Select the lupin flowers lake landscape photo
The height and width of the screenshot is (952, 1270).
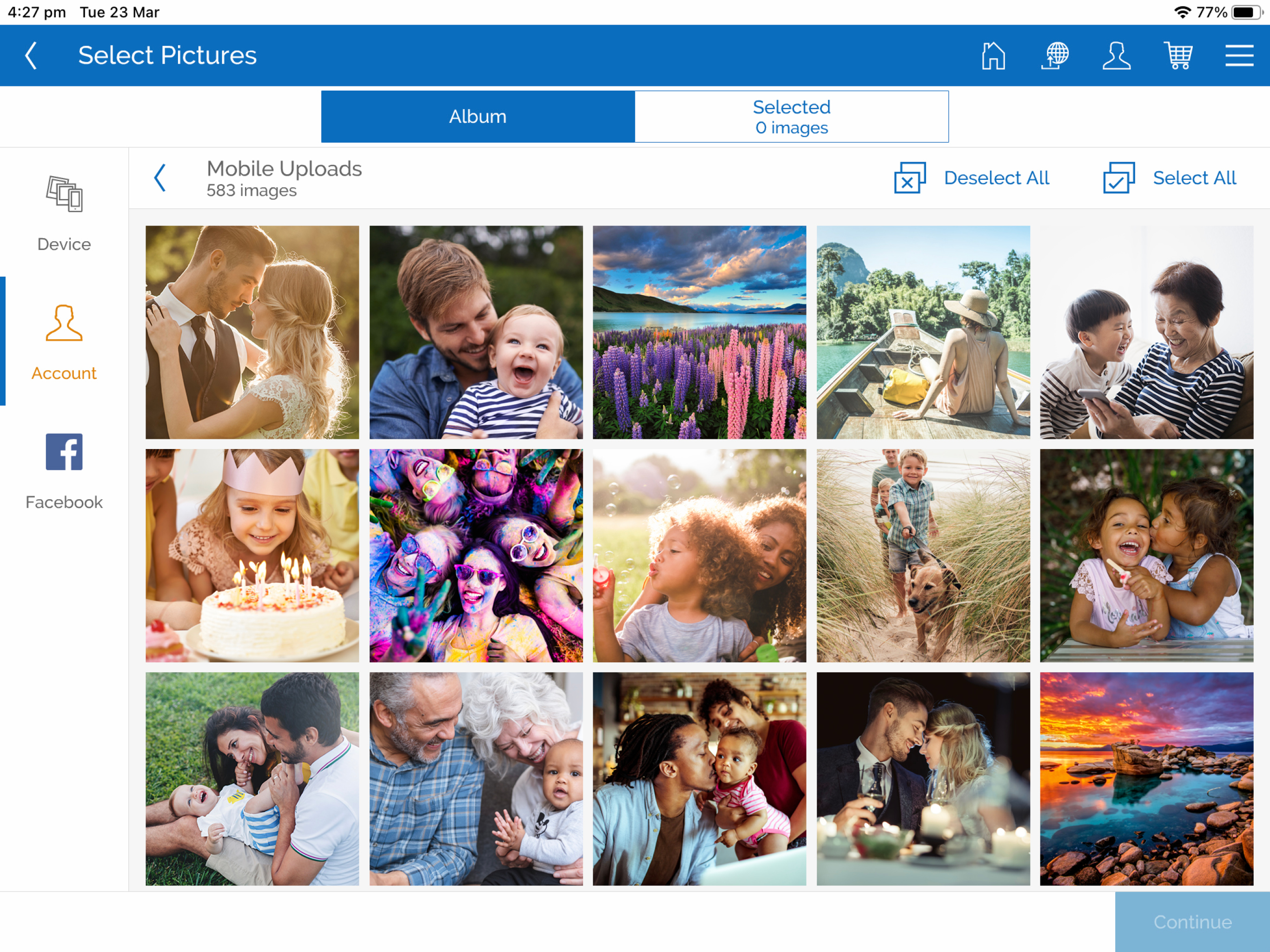tap(699, 332)
